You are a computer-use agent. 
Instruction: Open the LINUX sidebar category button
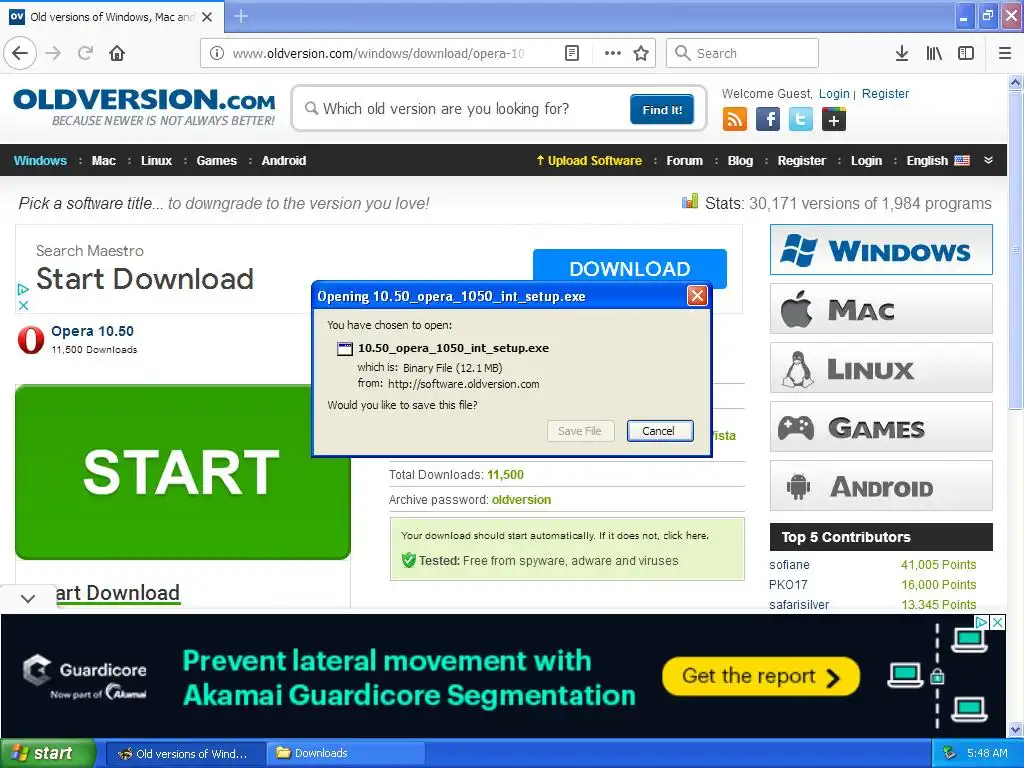(881, 368)
